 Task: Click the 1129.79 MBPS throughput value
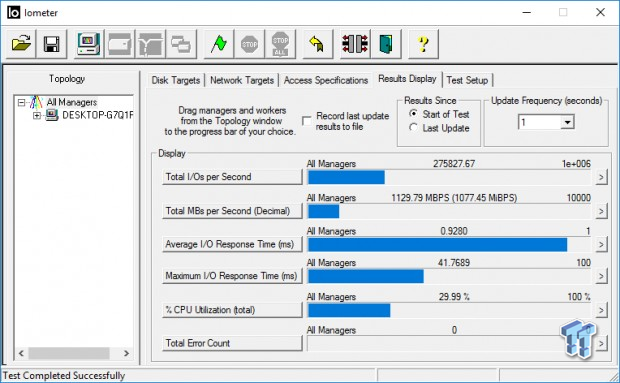[454, 198]
